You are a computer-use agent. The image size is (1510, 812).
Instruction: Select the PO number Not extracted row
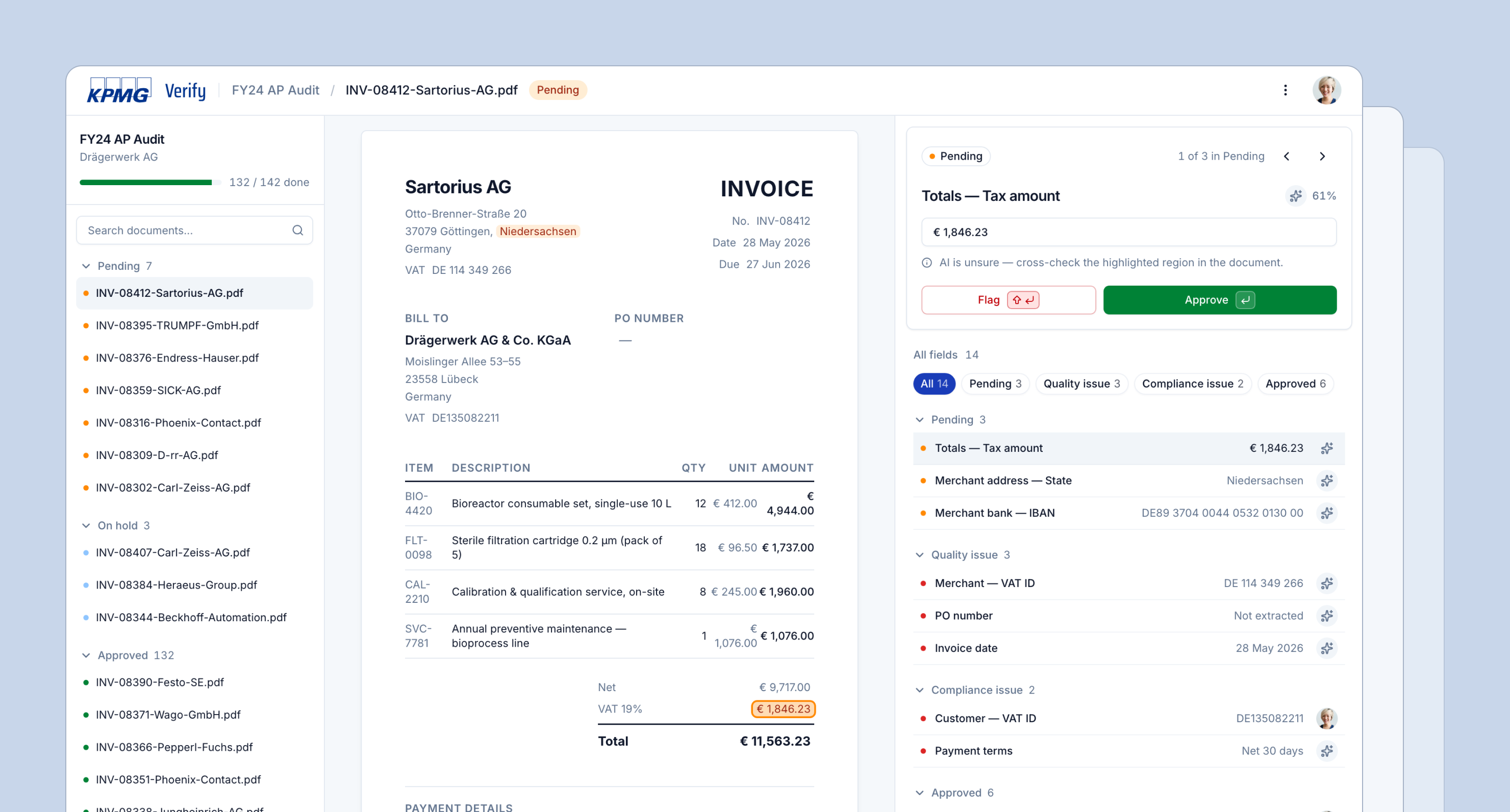(x=1128, y=616)
